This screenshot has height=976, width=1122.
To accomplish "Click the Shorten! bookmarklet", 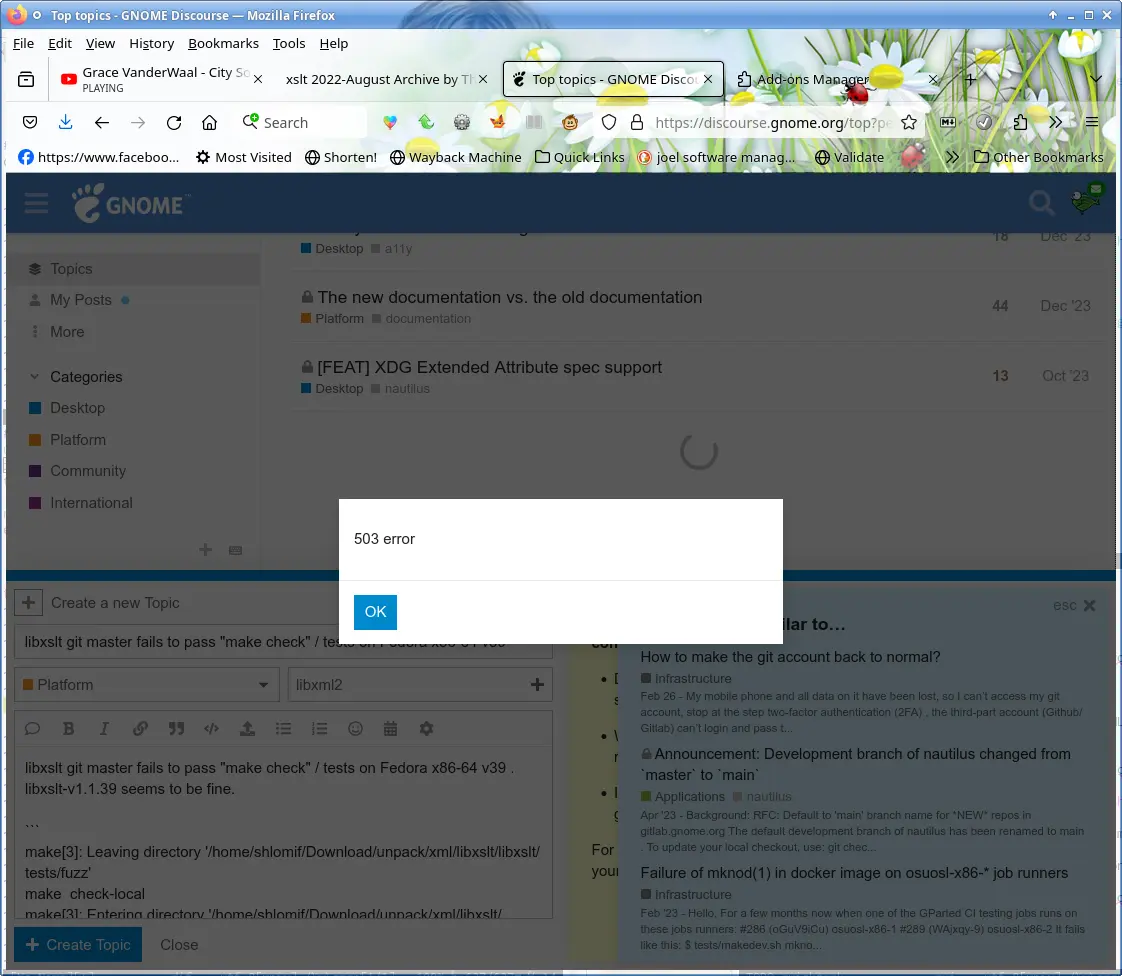I will pyautogui.click(x=341, y=157).
